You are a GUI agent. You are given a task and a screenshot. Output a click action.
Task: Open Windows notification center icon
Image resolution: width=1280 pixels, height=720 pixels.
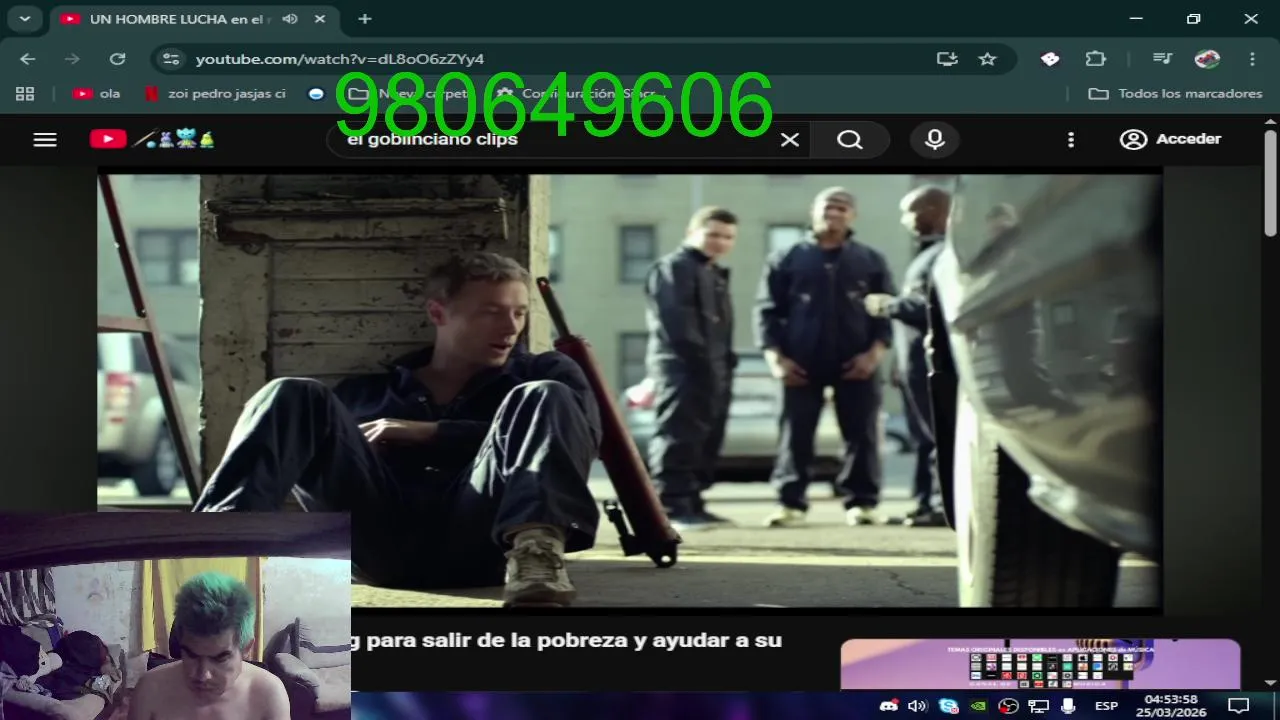point(1238,706)
